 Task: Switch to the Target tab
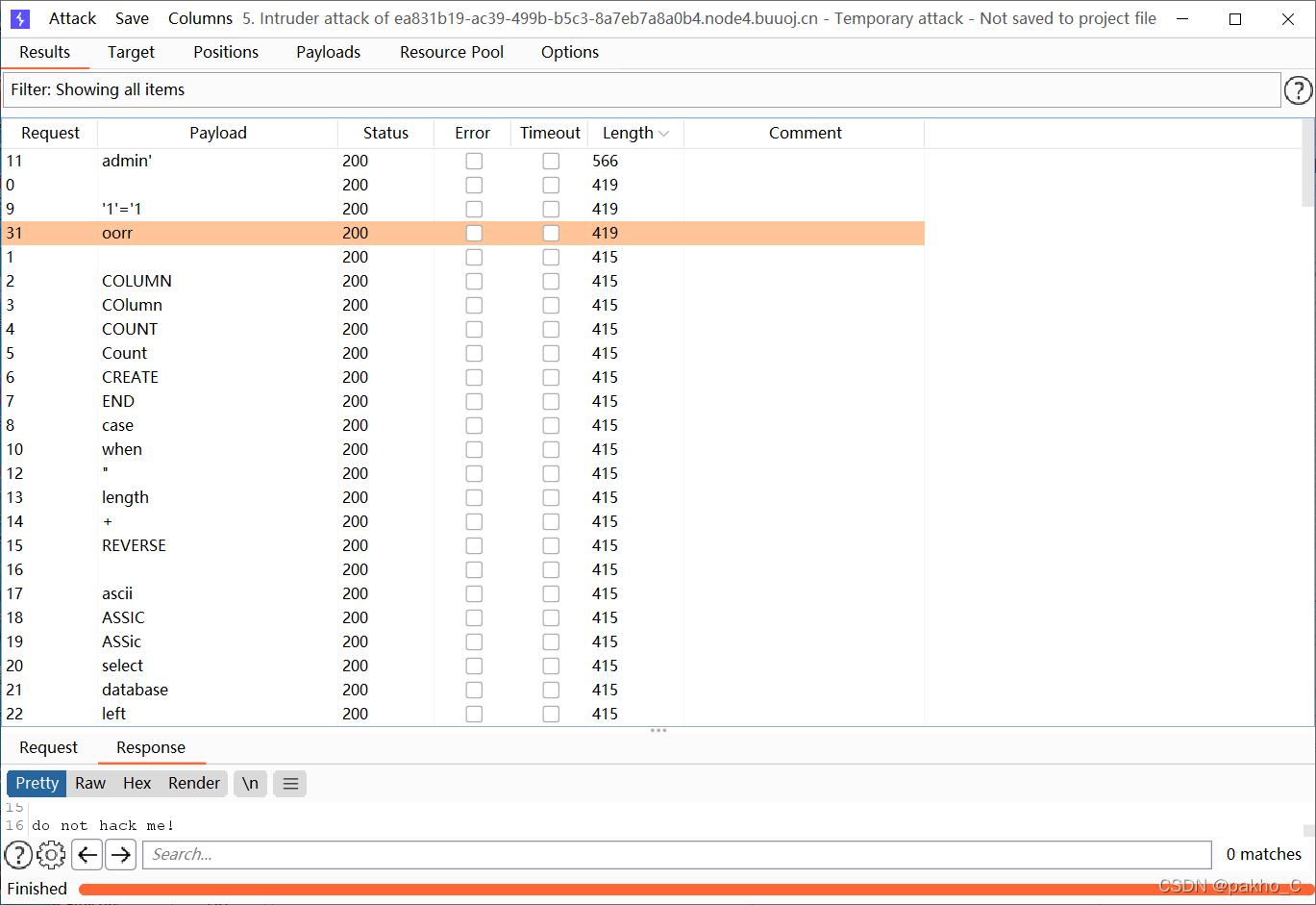131,52
